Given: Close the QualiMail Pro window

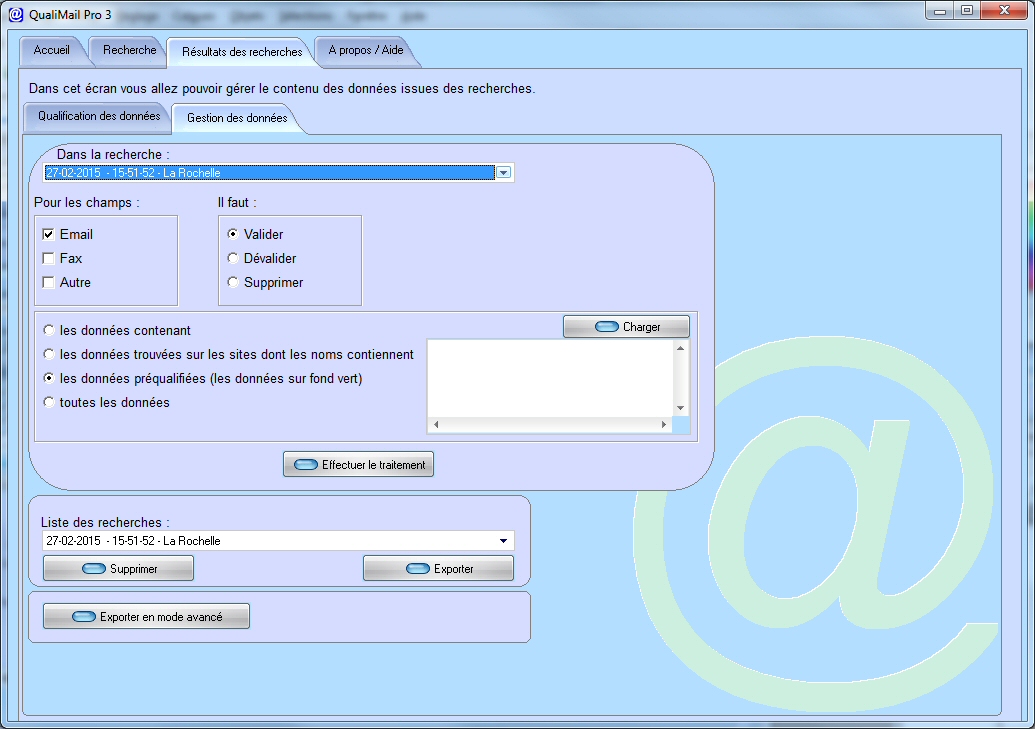Looking at the screenshot, I should coord(1005,11).
